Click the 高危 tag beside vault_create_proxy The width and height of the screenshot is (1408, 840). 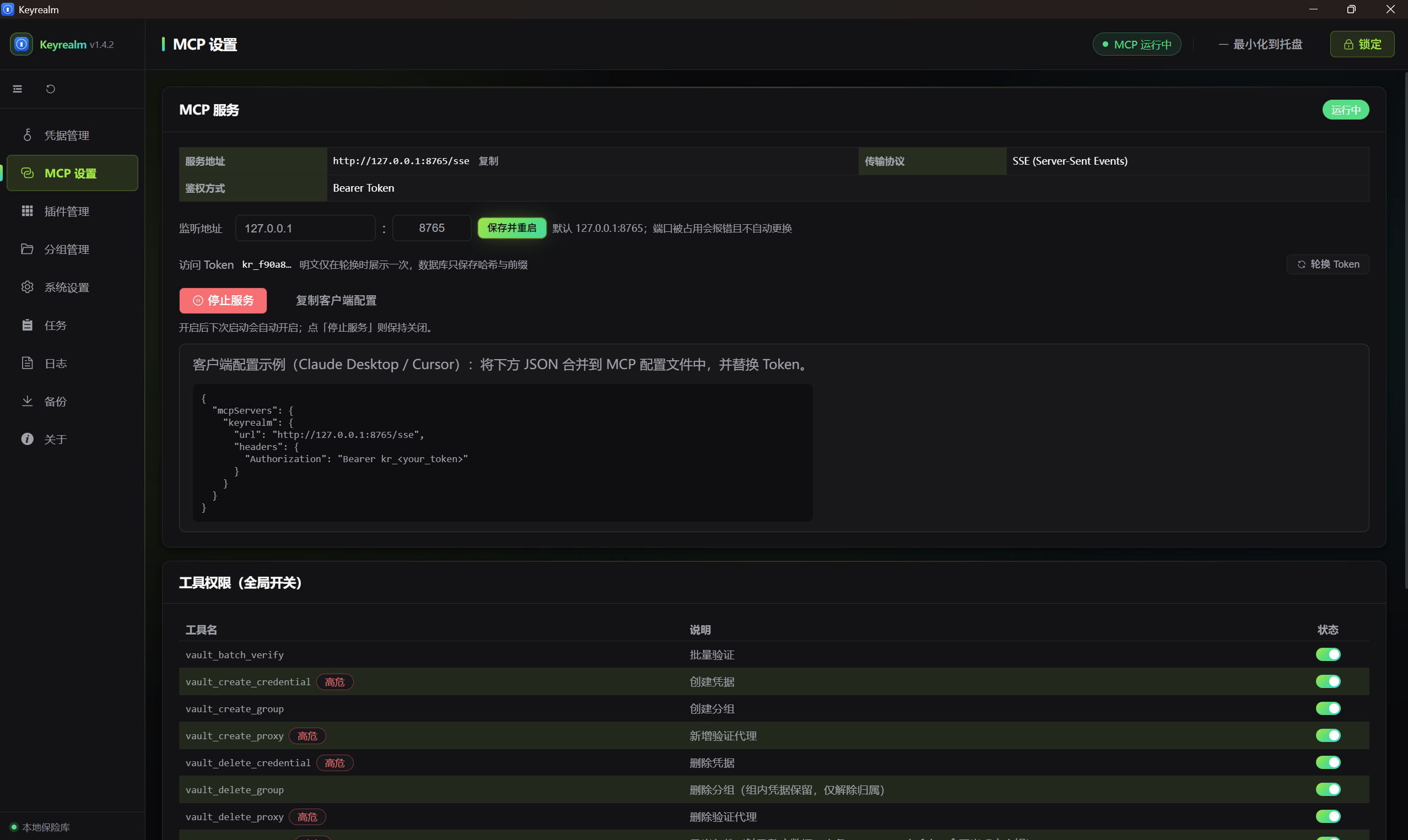(x=308, y=736)
